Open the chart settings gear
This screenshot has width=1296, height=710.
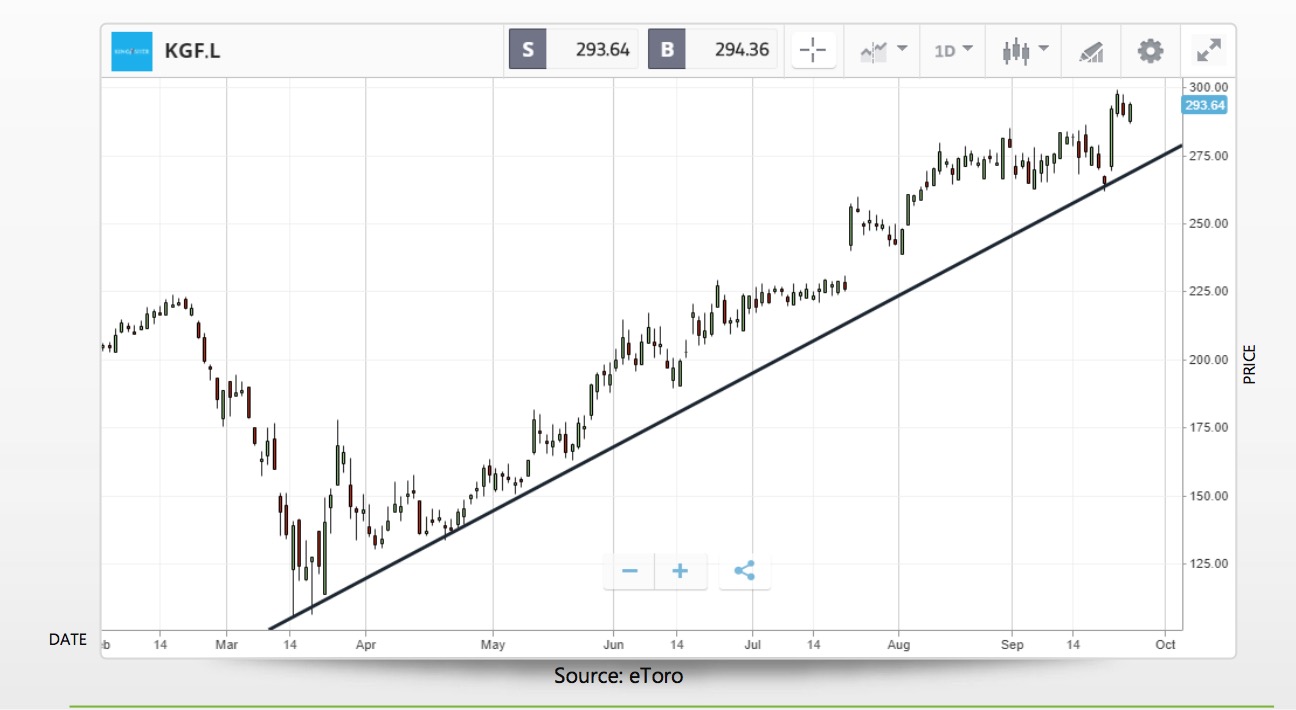1148,50
